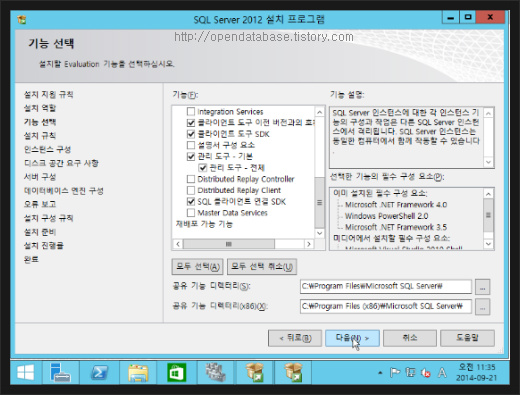Screen dimensions: 520x395
Task: Uncheck the Management Tools - Complete checkbox
Action: [x=203, y=168]
